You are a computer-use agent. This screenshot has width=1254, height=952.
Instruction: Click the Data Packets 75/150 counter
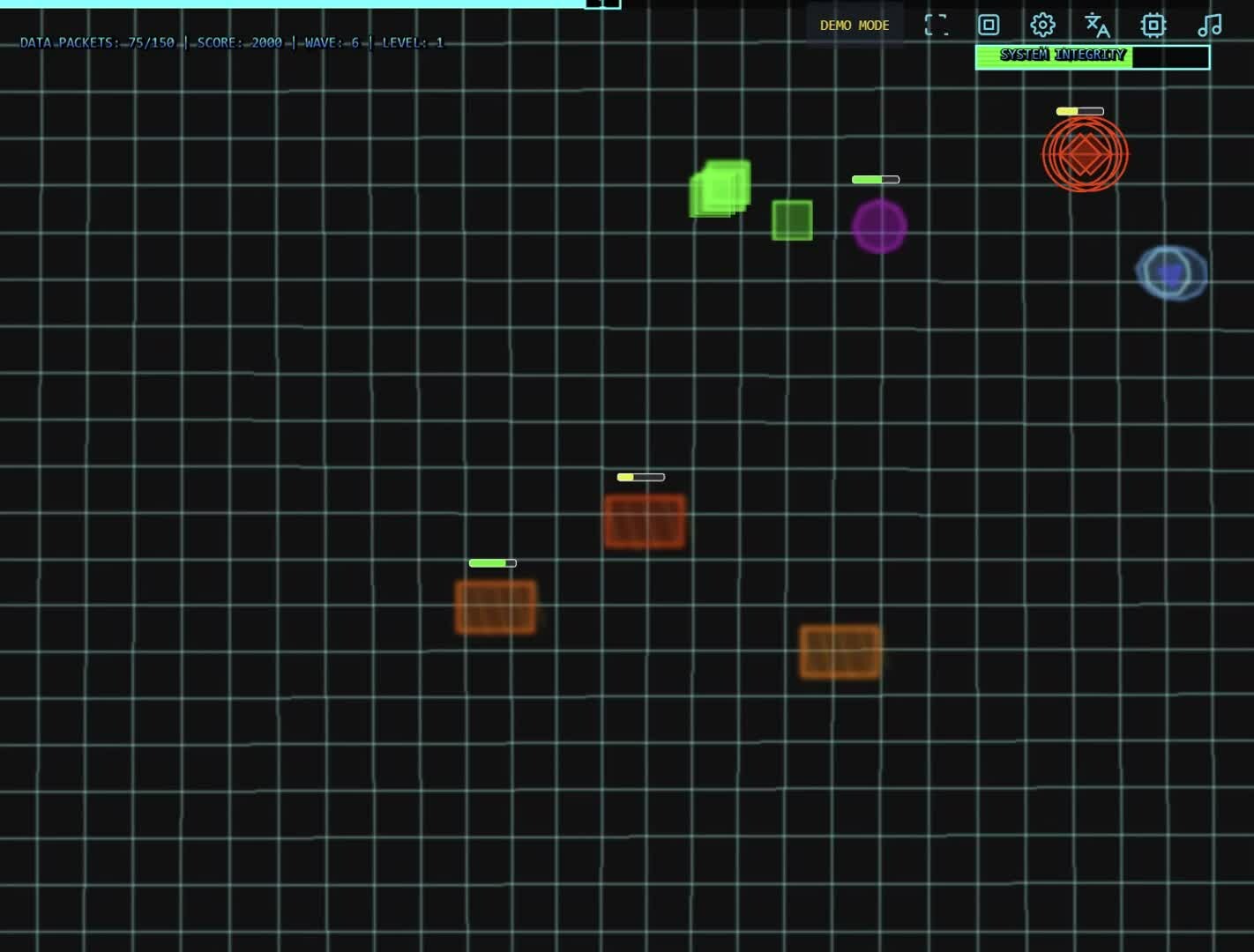tap(97, 42)
